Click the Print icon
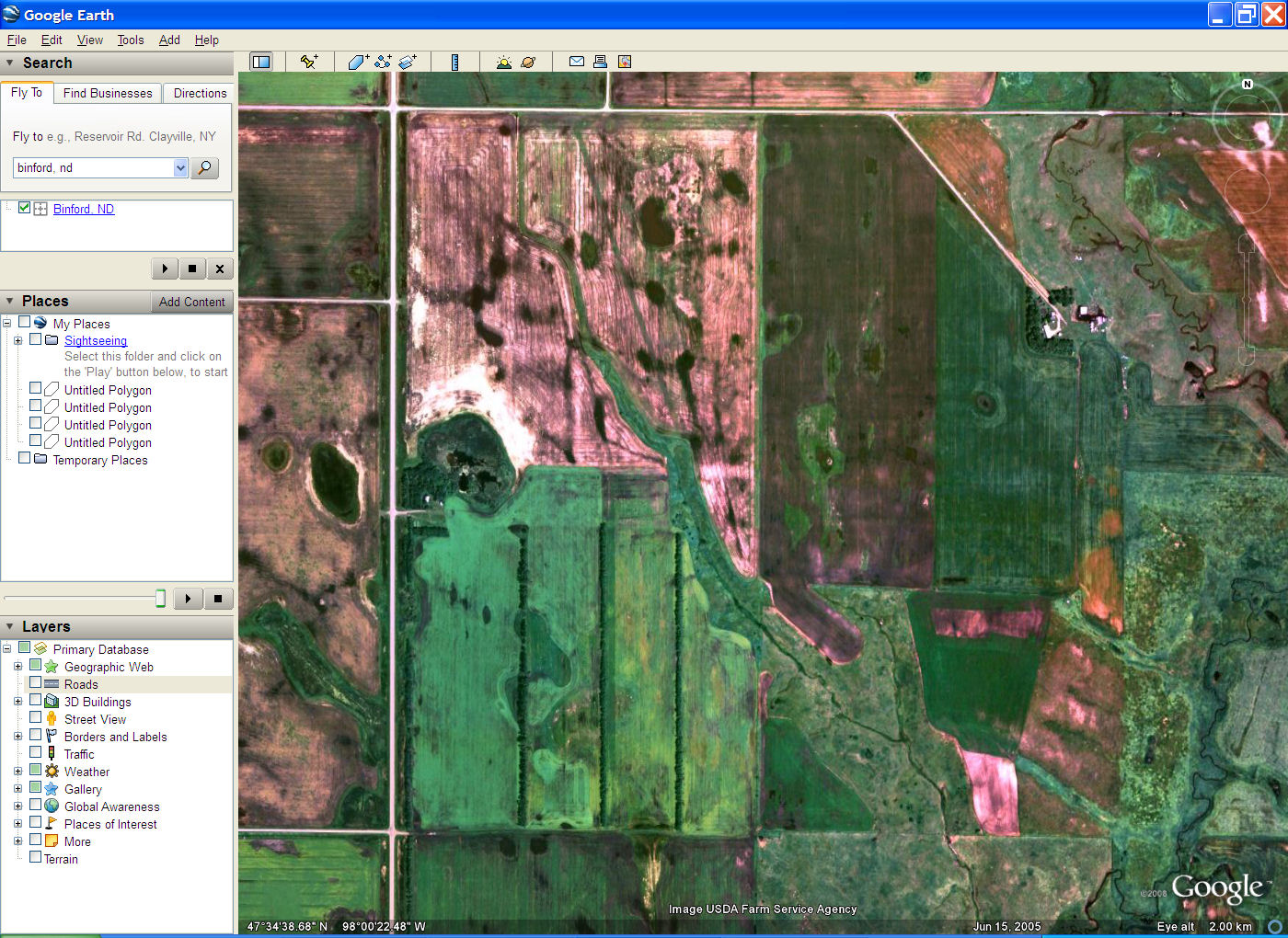The image size is (1288, 938). tap(600, 62)
